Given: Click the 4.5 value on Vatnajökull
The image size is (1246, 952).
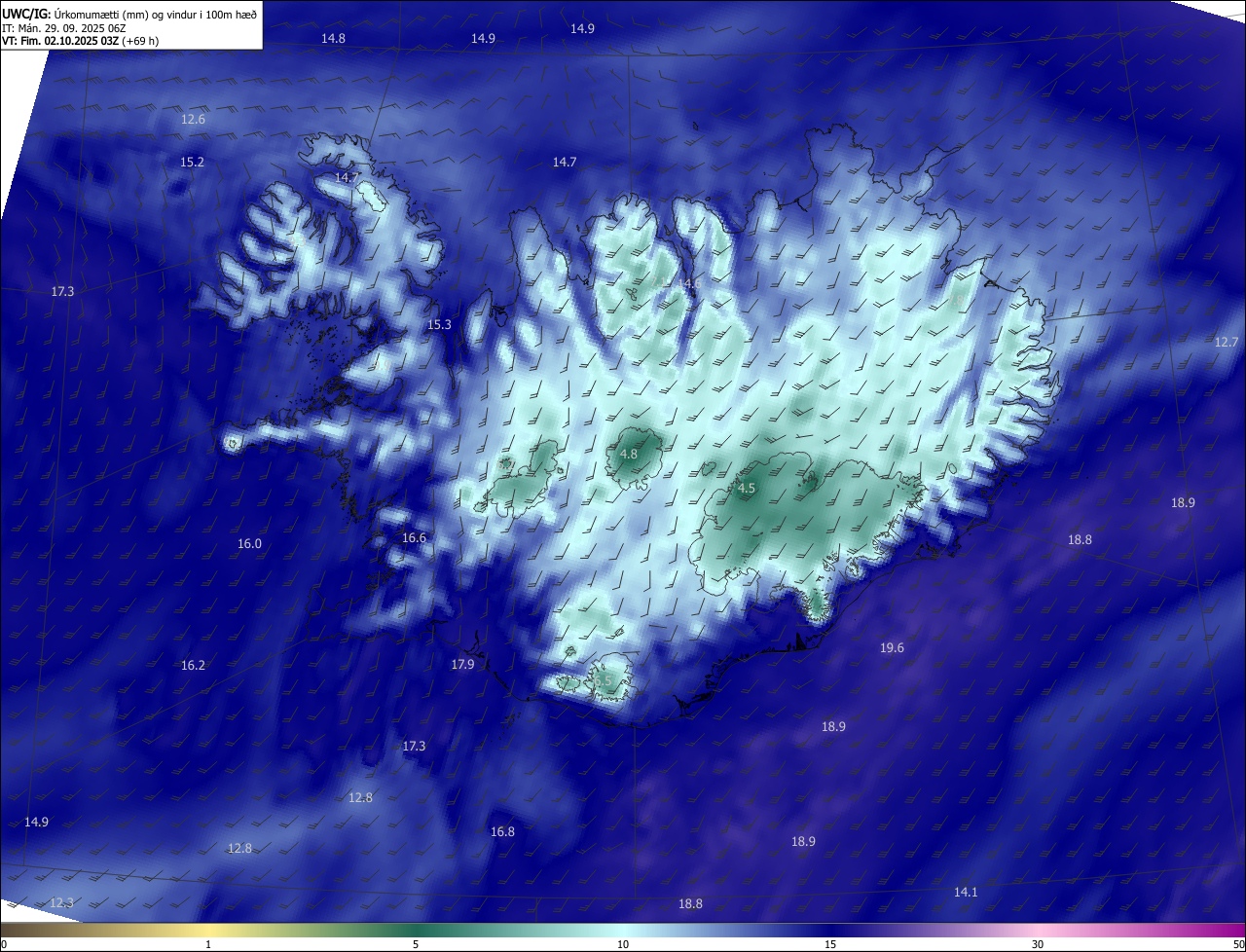Looking at the screenshot, I should pyautogui.click(x=747, y=489).
